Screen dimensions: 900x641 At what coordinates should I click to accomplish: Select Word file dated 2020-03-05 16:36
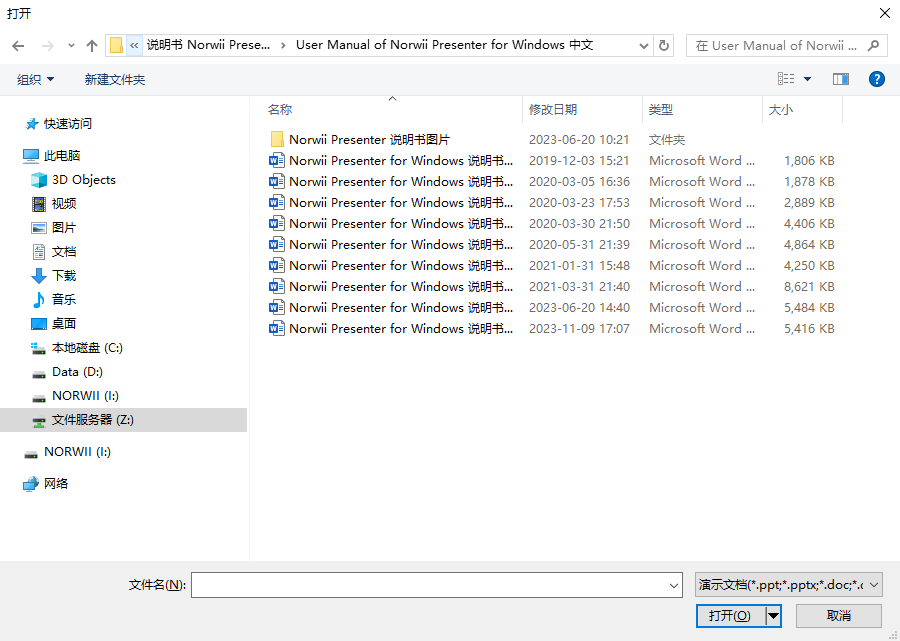click(x=552, y=181)
